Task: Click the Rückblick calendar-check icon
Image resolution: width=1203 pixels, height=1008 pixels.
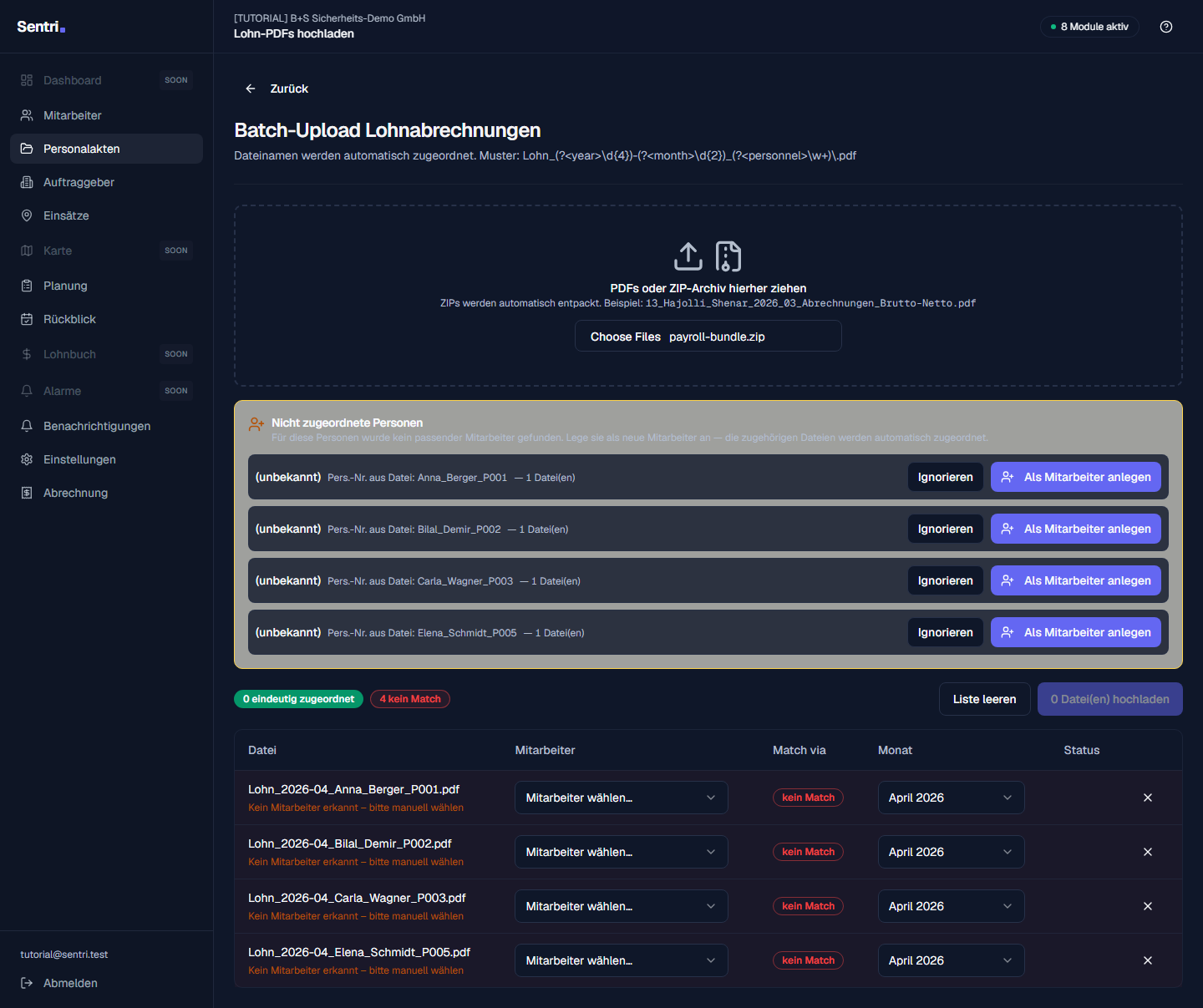Action: click(x=27, y=319)
